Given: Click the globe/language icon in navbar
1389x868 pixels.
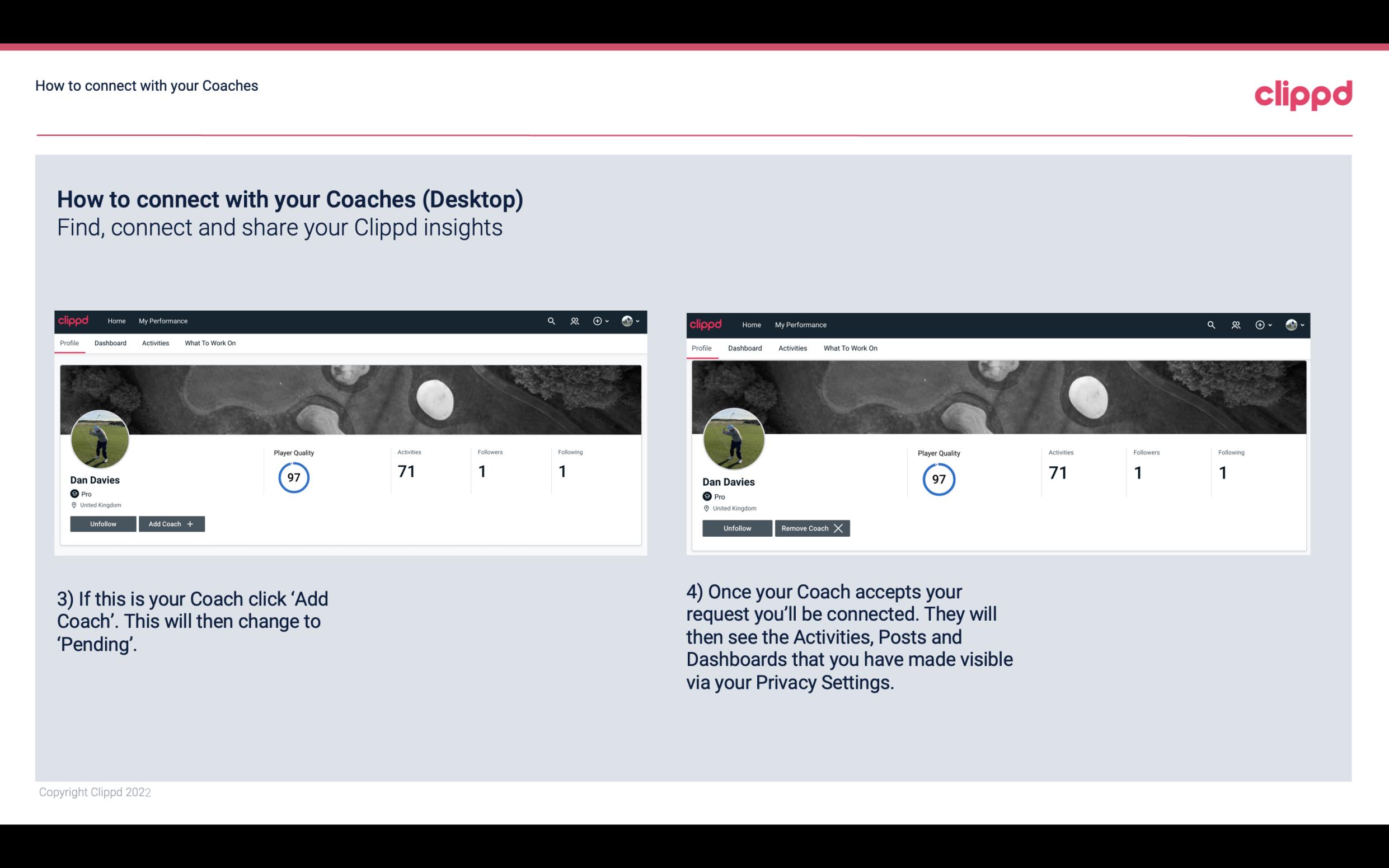Looking at the screenshot, I should 627,321.
